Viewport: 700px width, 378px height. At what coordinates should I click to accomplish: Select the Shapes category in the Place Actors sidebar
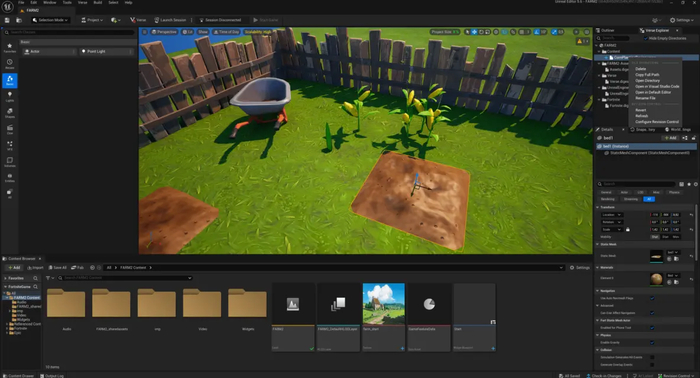pyautogui.click(x=9, y=112)
